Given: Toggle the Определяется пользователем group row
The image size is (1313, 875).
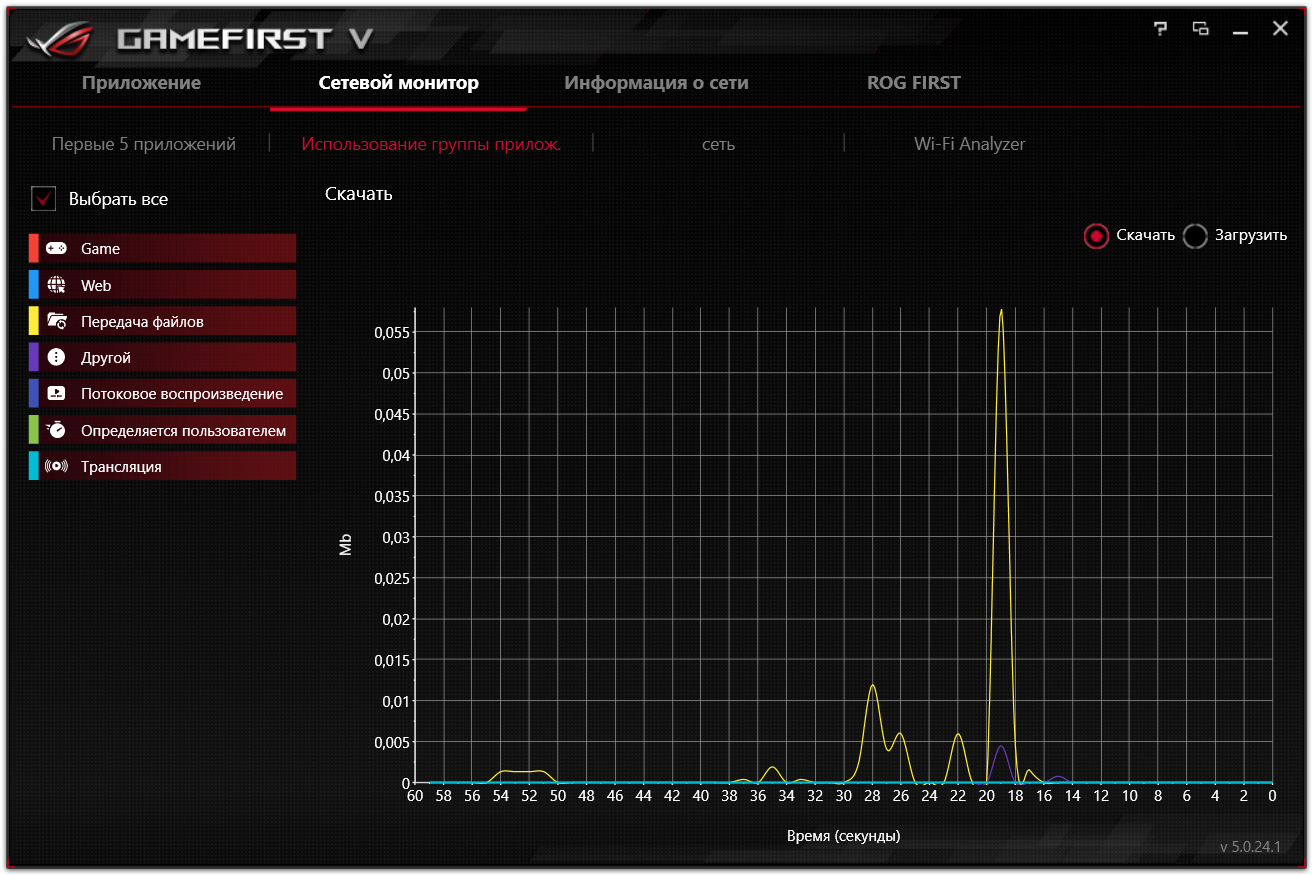Looking at the screenshot, I should pos(162,430).
